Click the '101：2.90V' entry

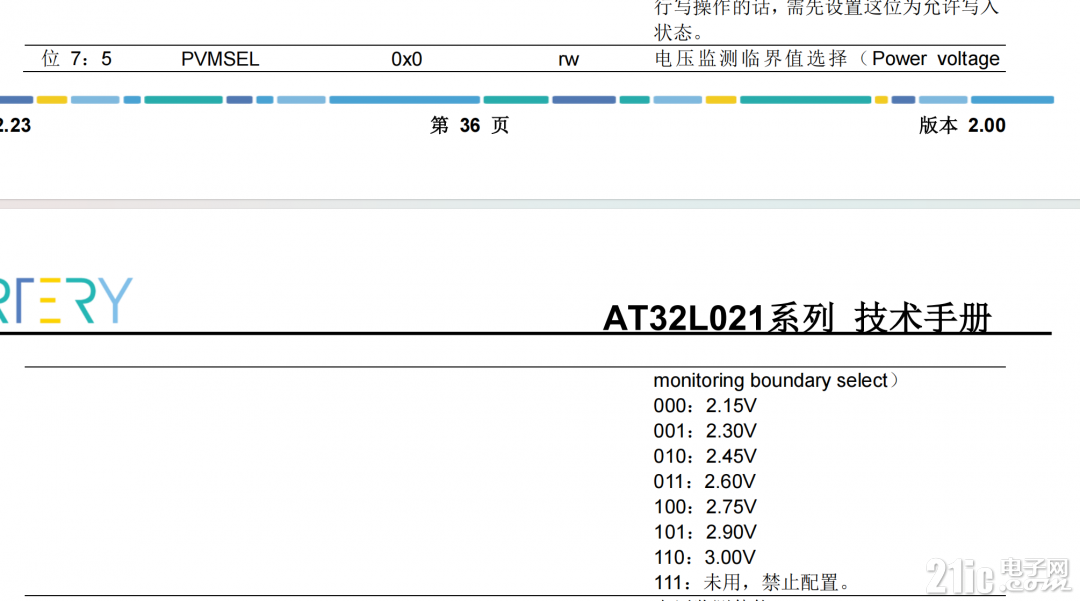tap(705, 532)
